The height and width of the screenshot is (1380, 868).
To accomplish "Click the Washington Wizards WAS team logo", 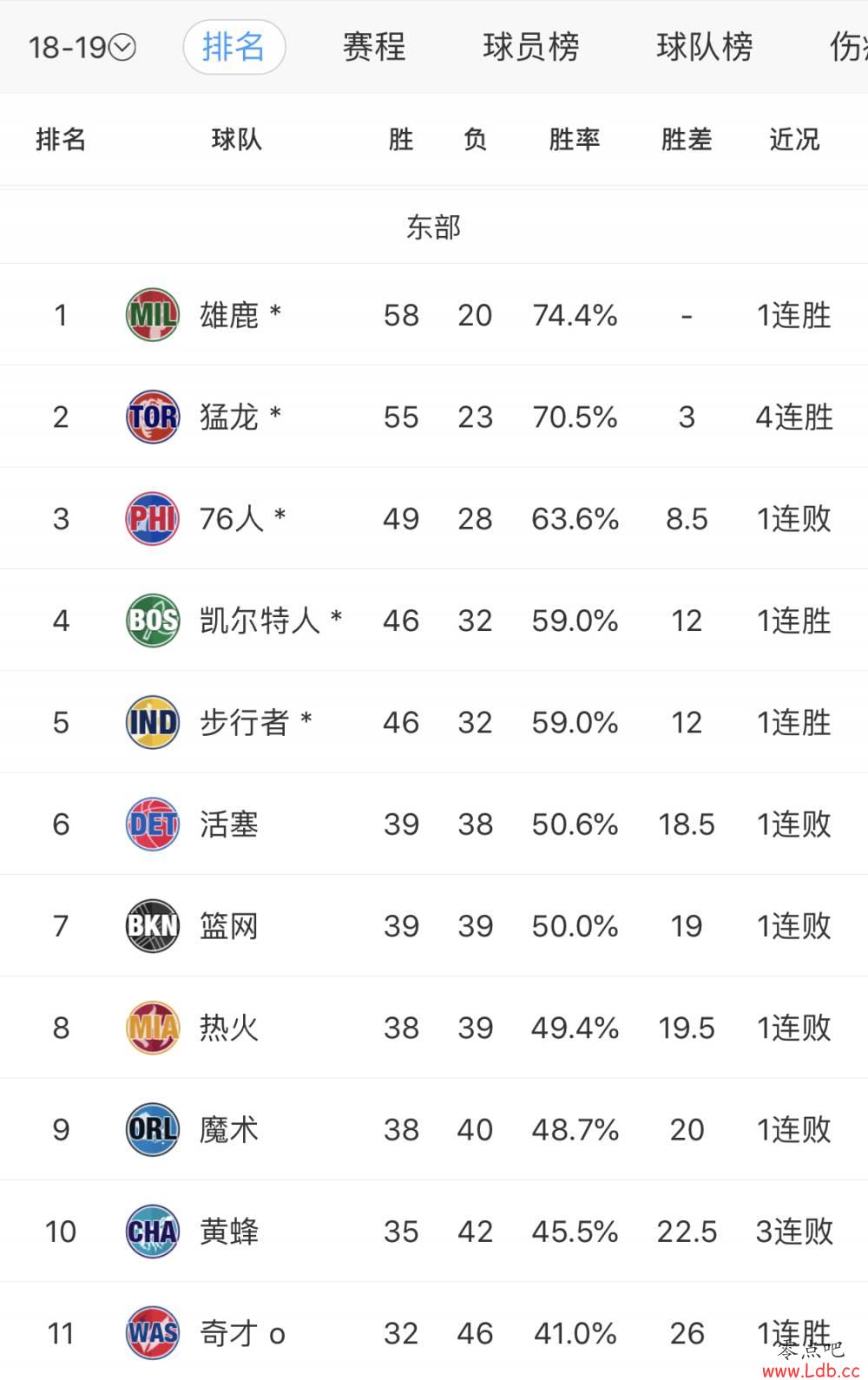I will (153, 1332).
